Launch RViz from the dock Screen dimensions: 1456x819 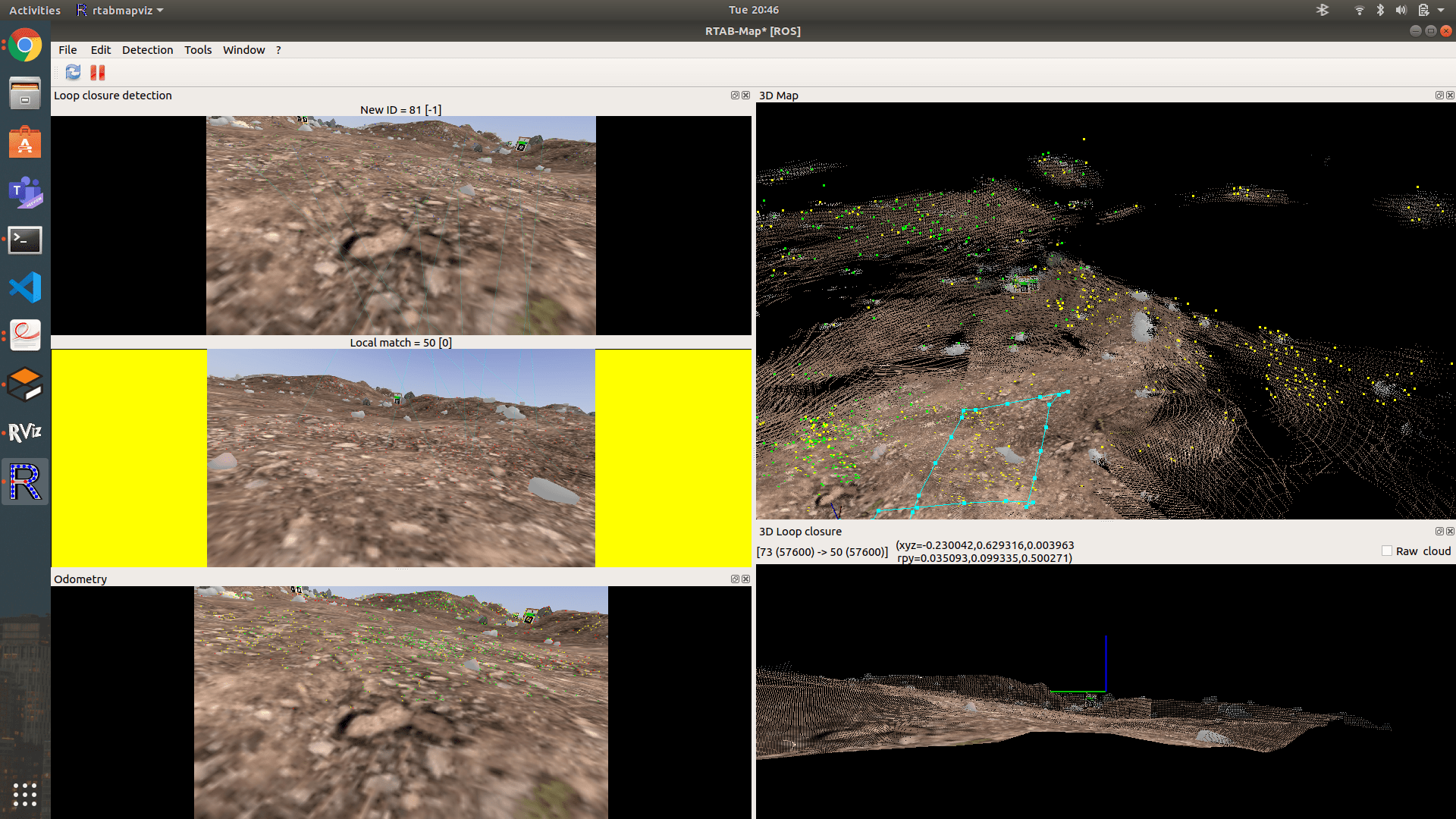point(25,432)
